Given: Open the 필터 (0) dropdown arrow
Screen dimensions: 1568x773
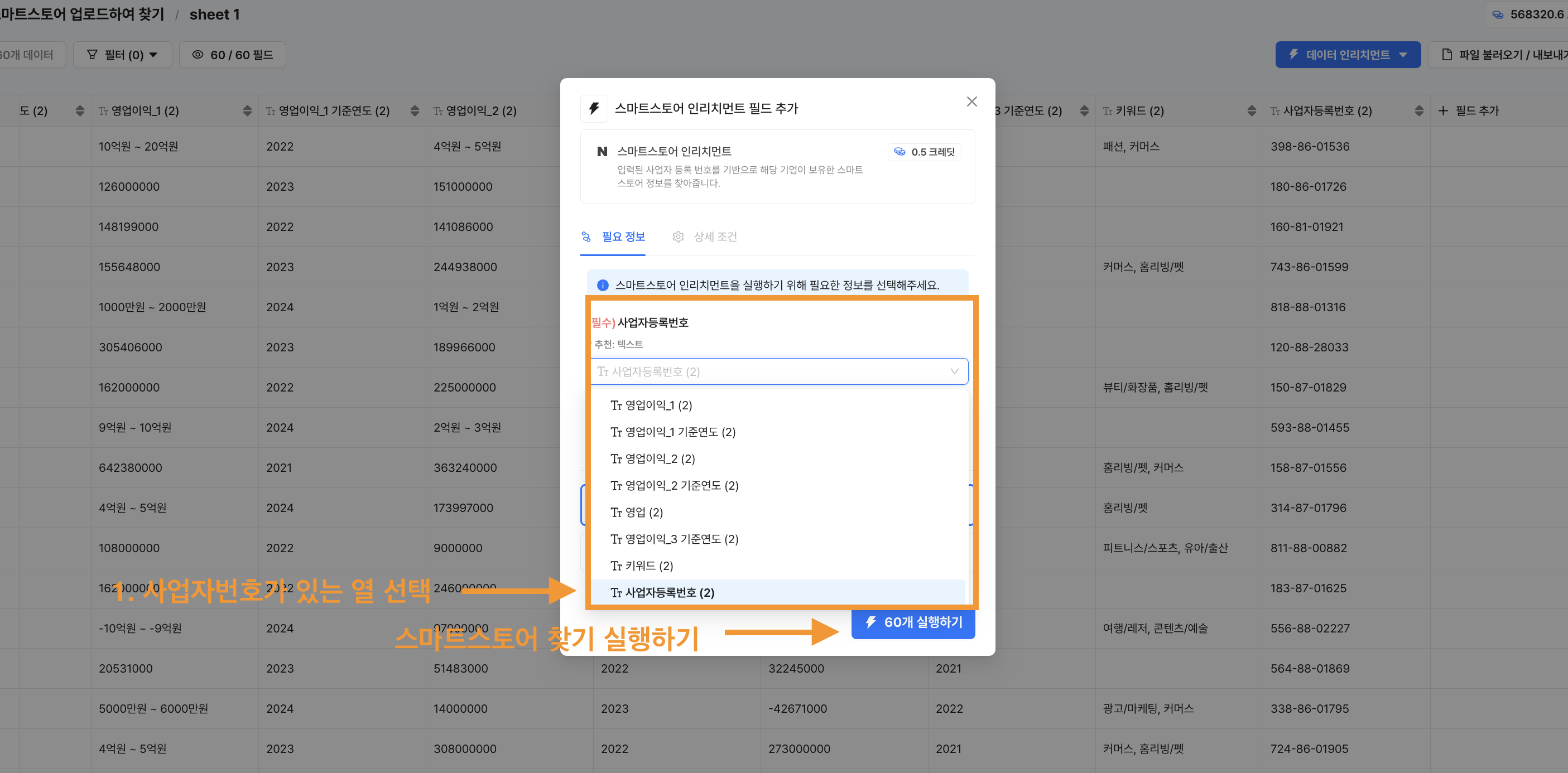Looking at the screenshot, I should (153, 55).
